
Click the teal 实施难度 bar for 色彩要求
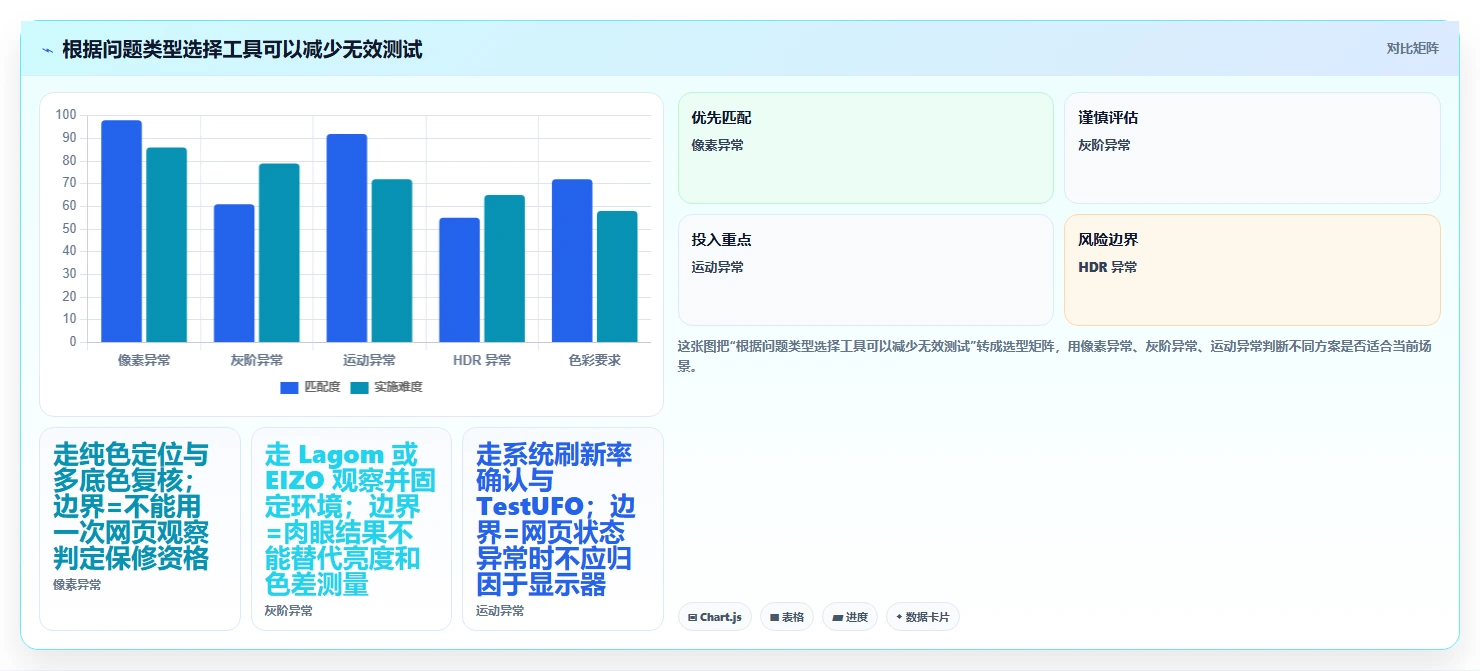point(617,277)
